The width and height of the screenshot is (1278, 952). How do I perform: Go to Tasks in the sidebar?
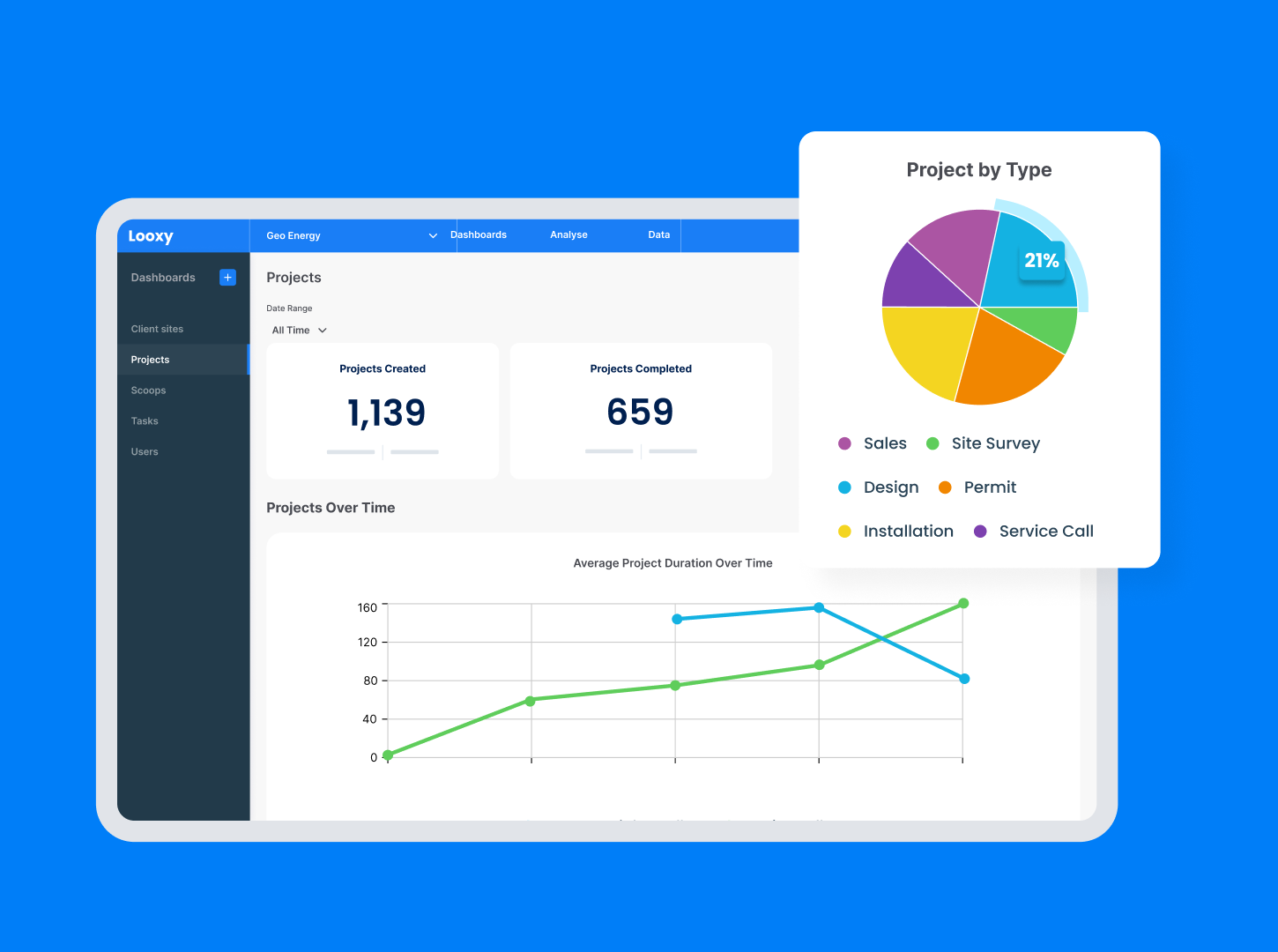click(x=144, y=420)
